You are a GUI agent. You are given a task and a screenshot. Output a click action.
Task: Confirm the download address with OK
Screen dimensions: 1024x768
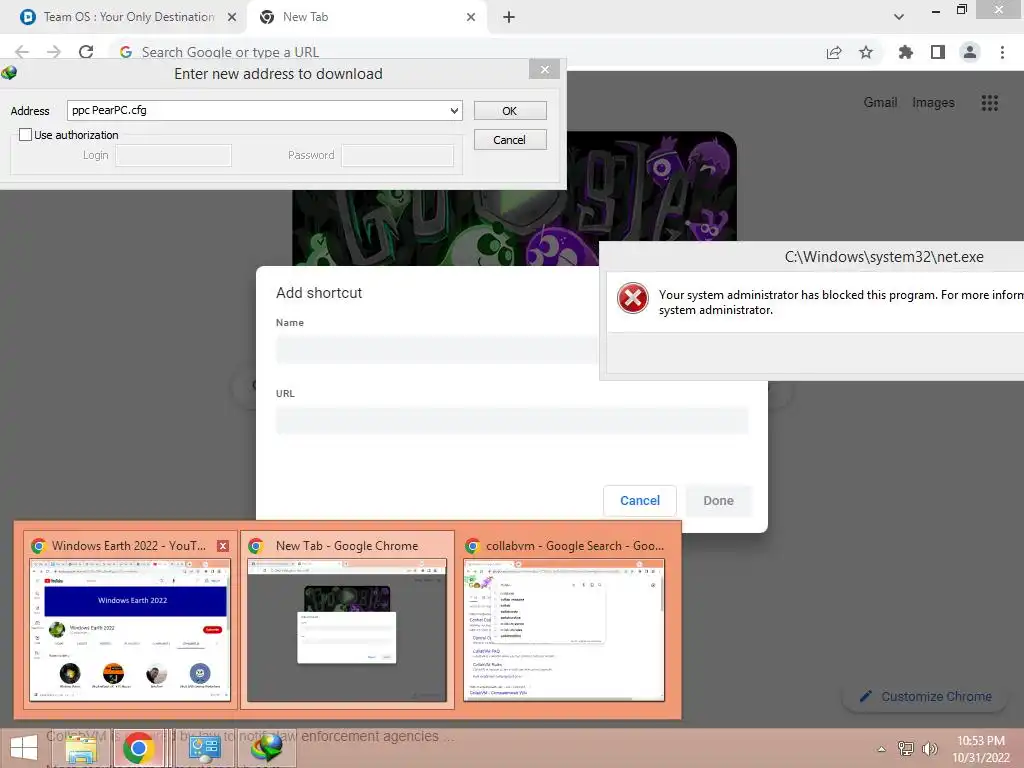[x=510, y=111]
